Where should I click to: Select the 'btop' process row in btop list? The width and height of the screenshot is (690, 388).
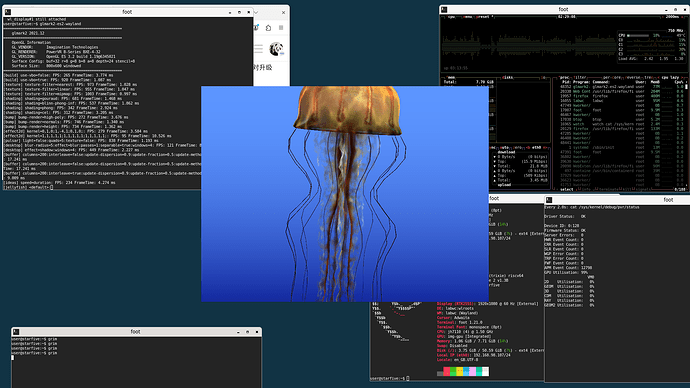(x=622, y=119)
